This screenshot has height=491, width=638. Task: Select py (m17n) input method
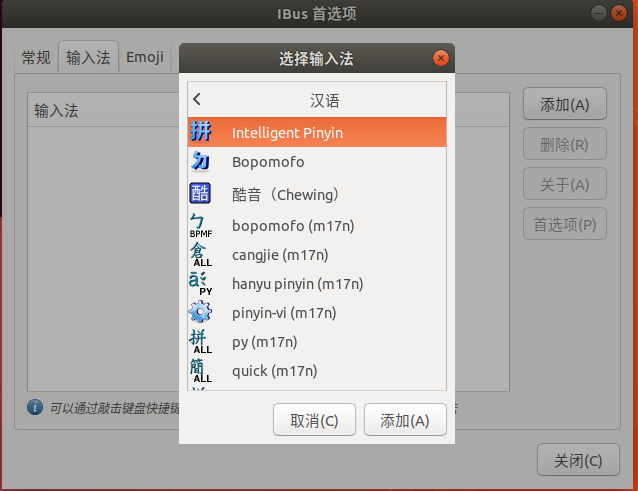317,342
